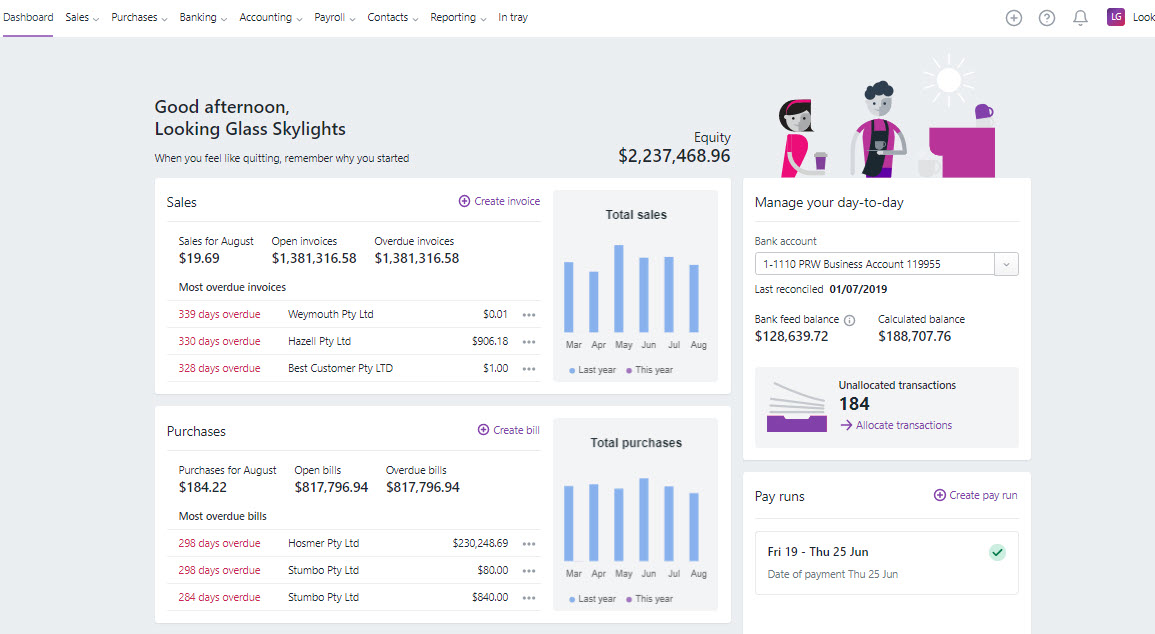This screenshot has height=634, width=1155.
Task: Click the LG business avatar icon
Action: pos(1116,17)
